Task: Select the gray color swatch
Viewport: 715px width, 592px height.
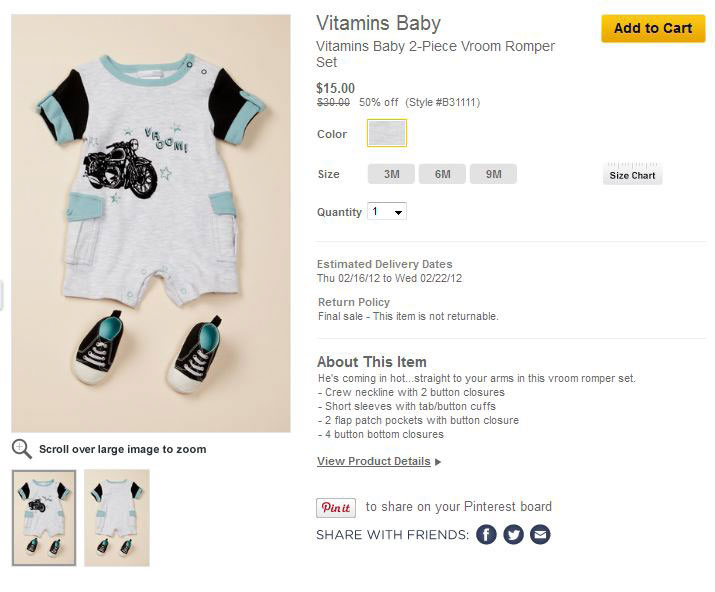Action: point(386,133)
